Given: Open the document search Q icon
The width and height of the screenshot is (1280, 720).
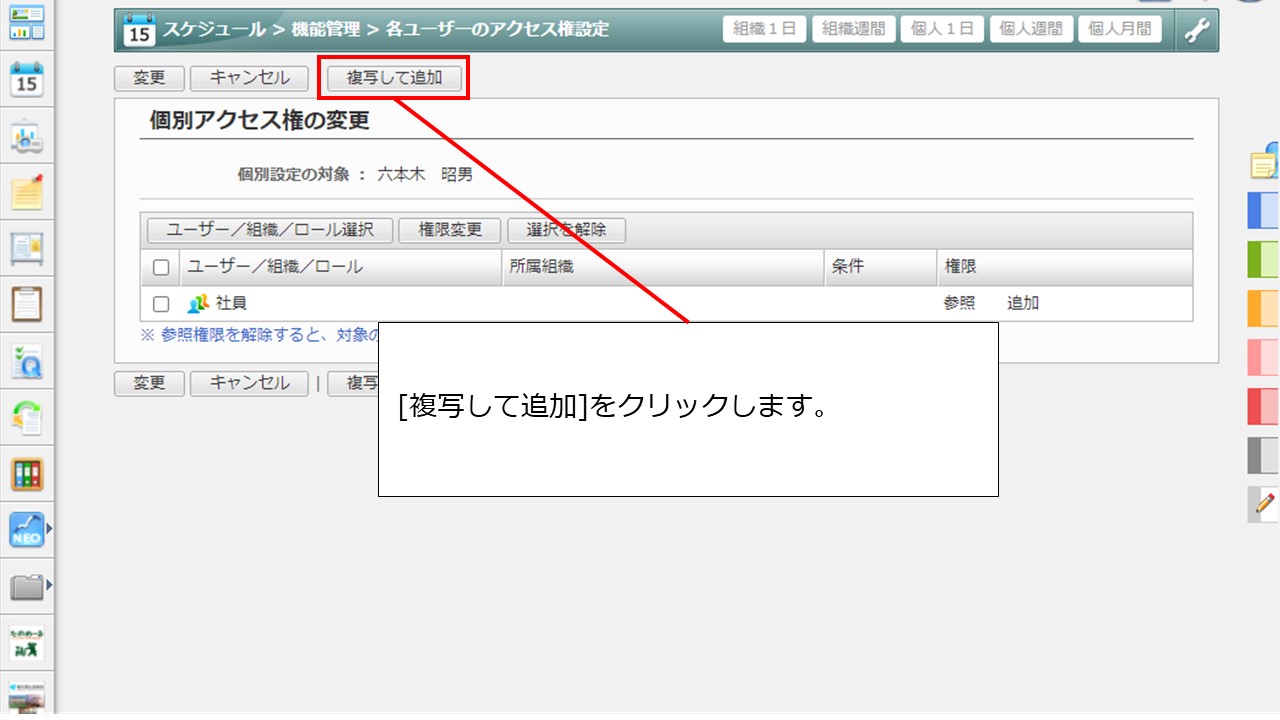Looking at the screenshot, I should click(x=27, y=361).
